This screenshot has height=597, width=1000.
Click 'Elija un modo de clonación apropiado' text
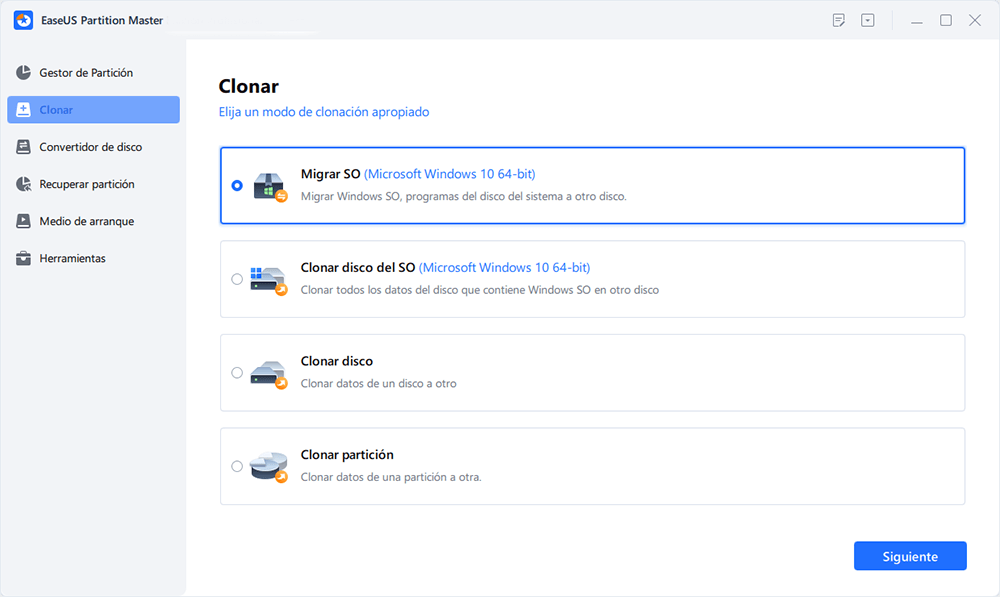tap(324, 112)
